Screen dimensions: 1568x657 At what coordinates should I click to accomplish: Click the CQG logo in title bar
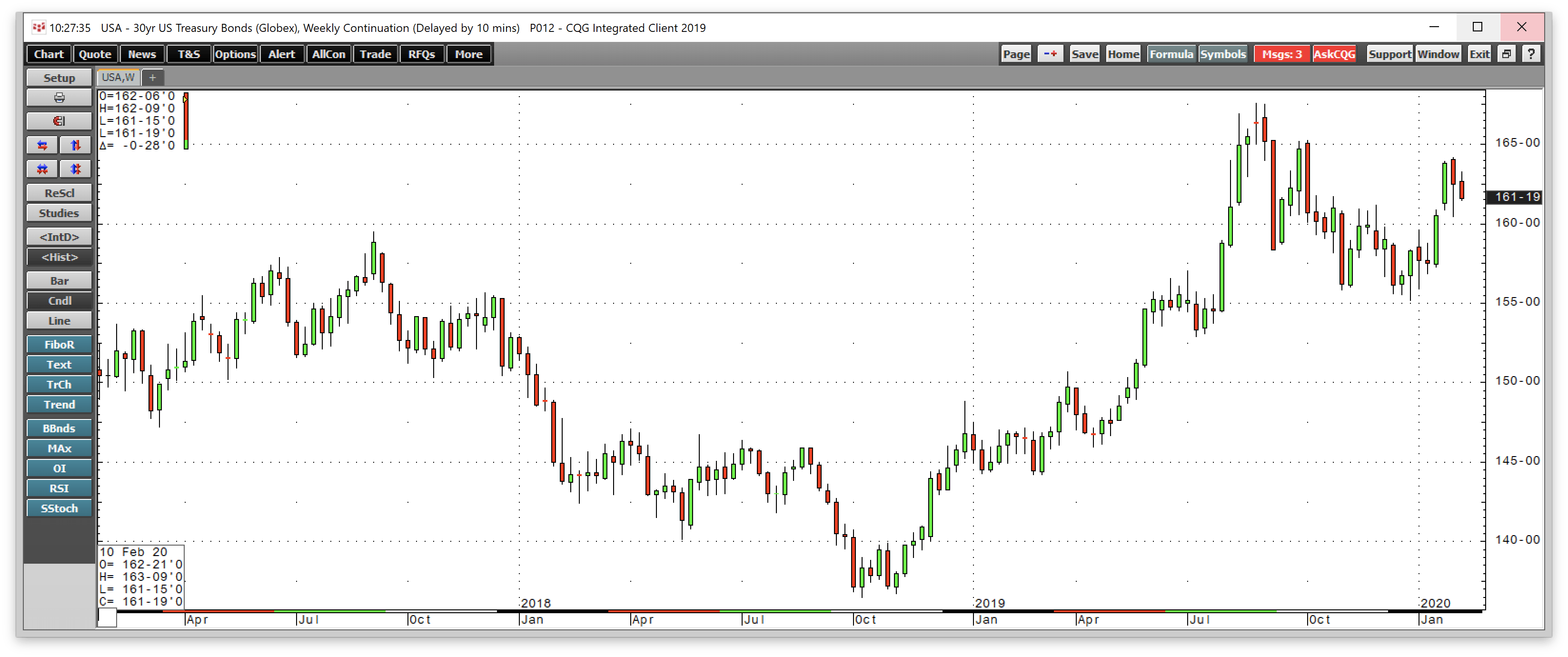coord(39,28)
